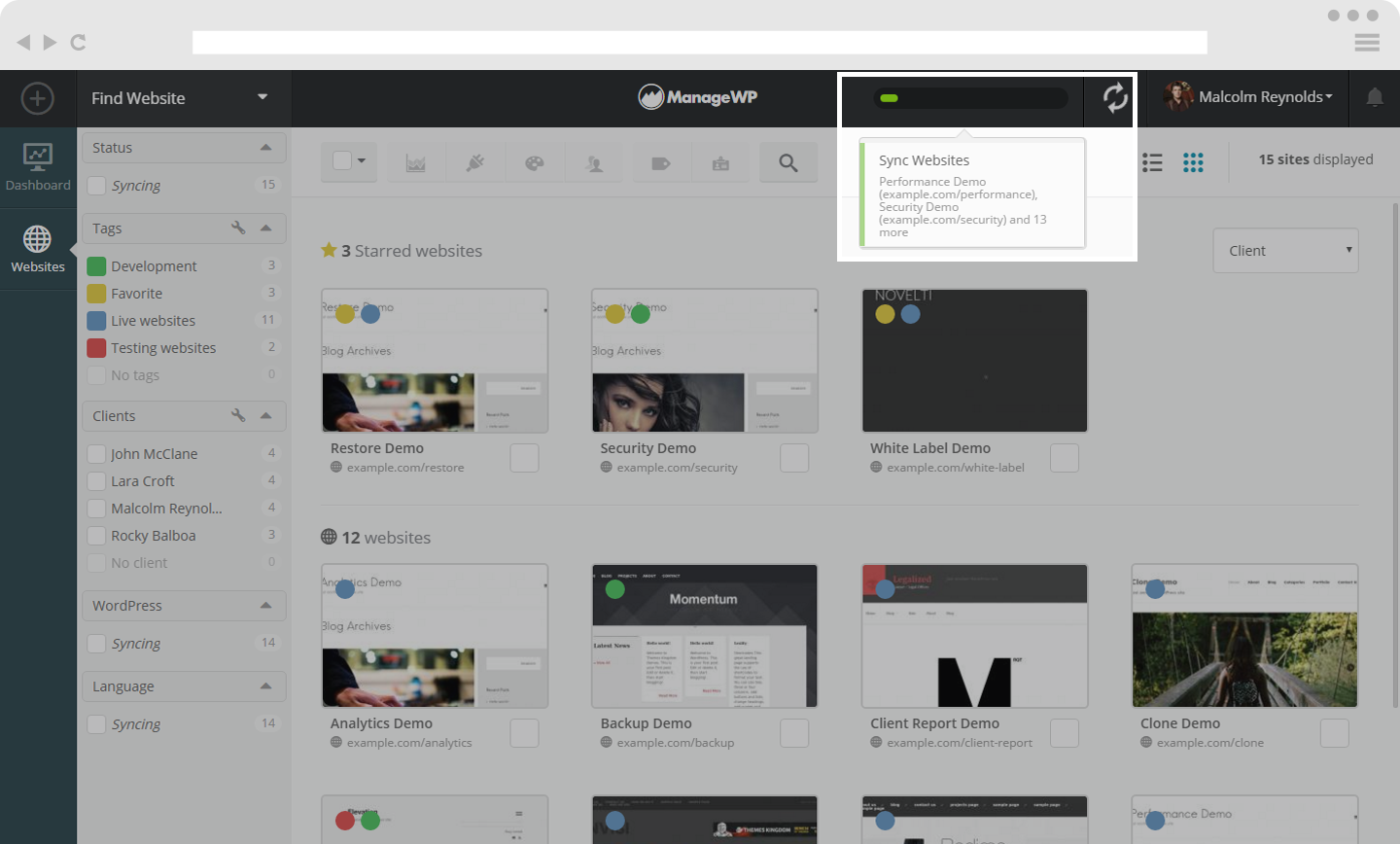Click the themes palette toolbar icon

(535, 163)
